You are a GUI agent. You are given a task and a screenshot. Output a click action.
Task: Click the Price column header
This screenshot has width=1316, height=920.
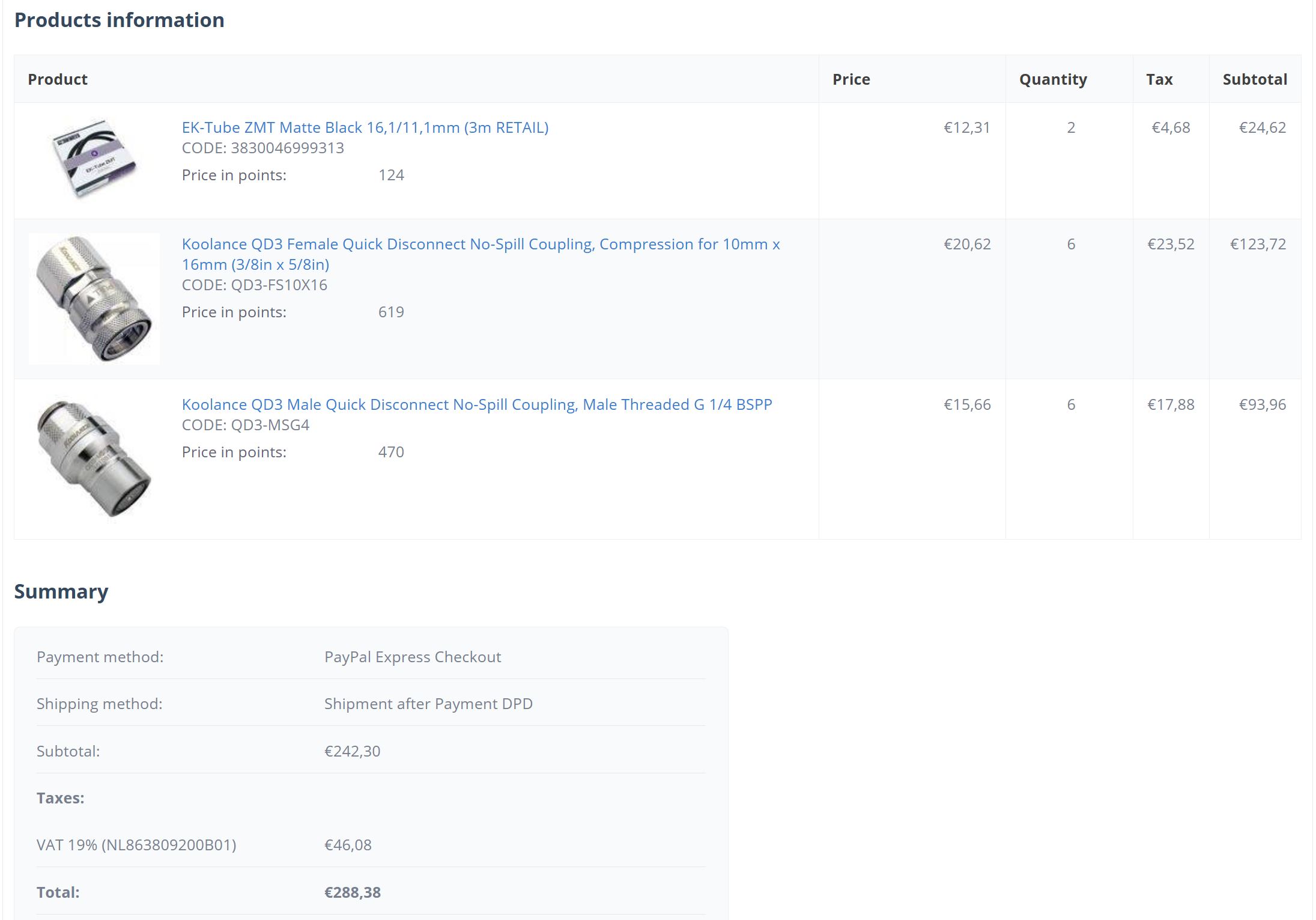pyautogui.click(x=851, y=79)
